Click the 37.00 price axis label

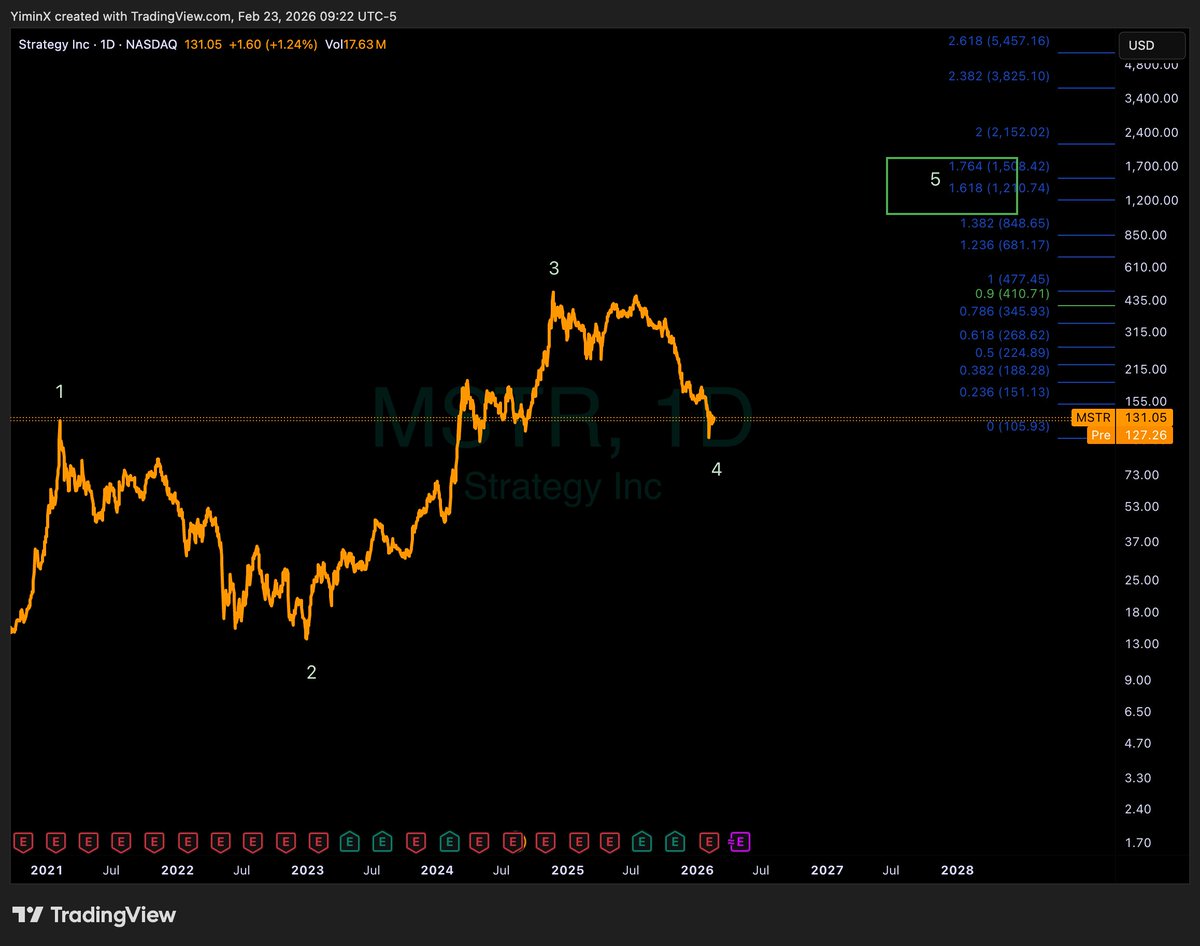pyautogui.click(x=1141, y=542)
